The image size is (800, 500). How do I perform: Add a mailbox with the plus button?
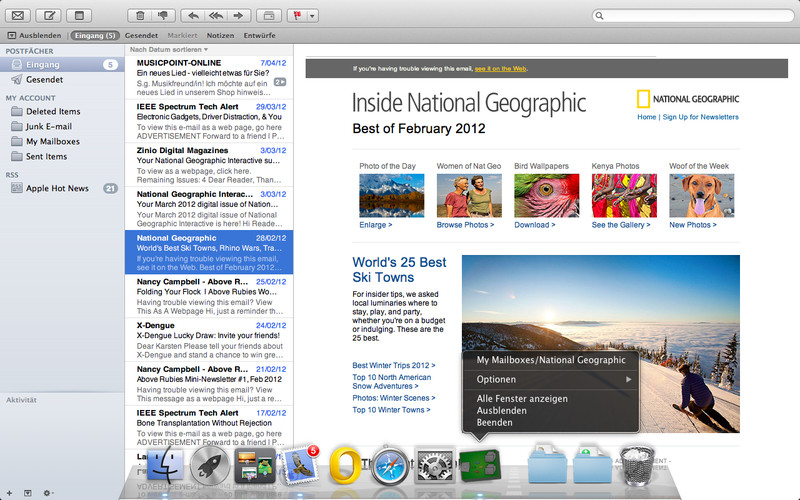coord(9,493)
